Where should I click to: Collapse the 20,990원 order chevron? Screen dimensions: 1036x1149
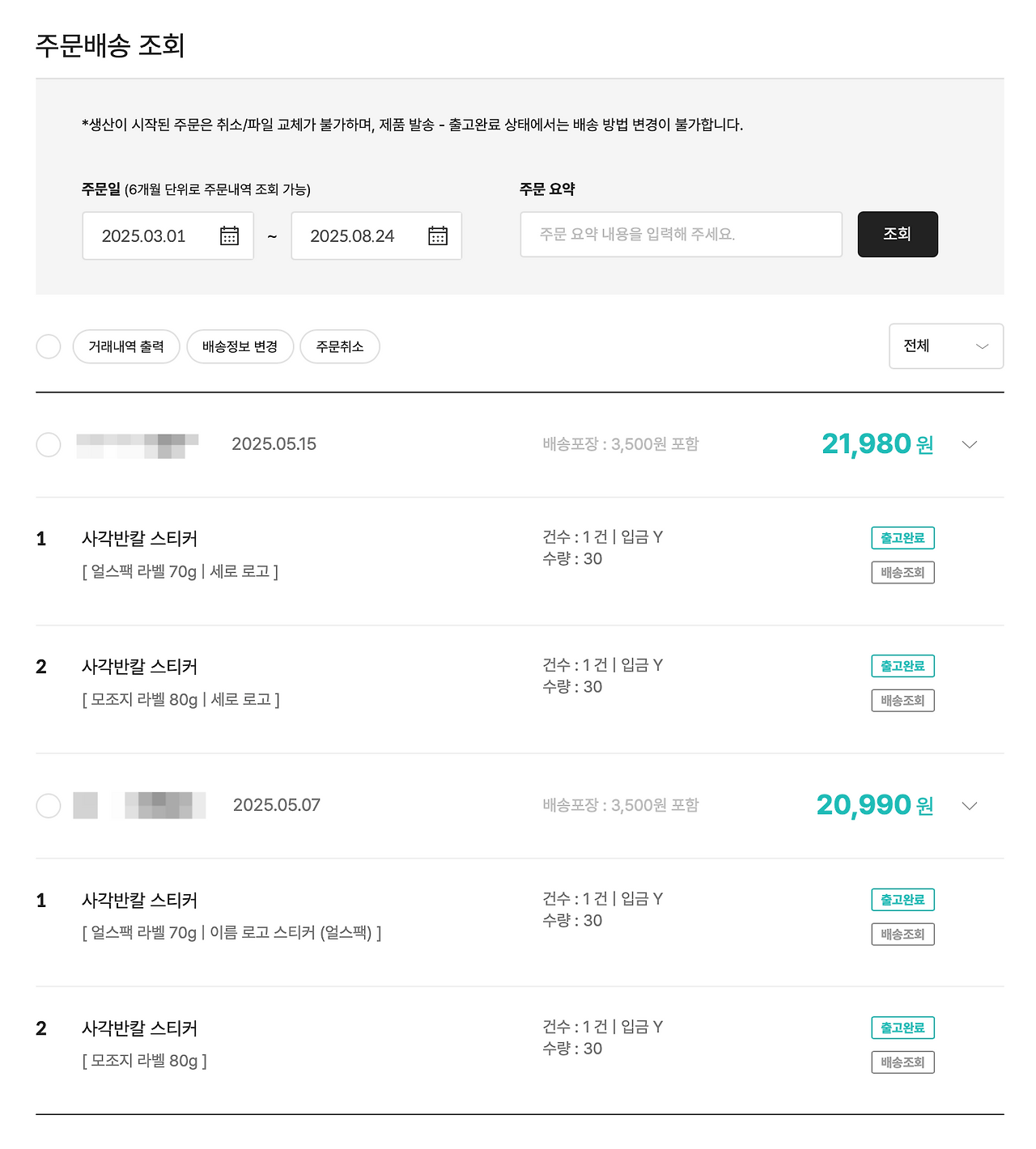(x=969, y=805)
